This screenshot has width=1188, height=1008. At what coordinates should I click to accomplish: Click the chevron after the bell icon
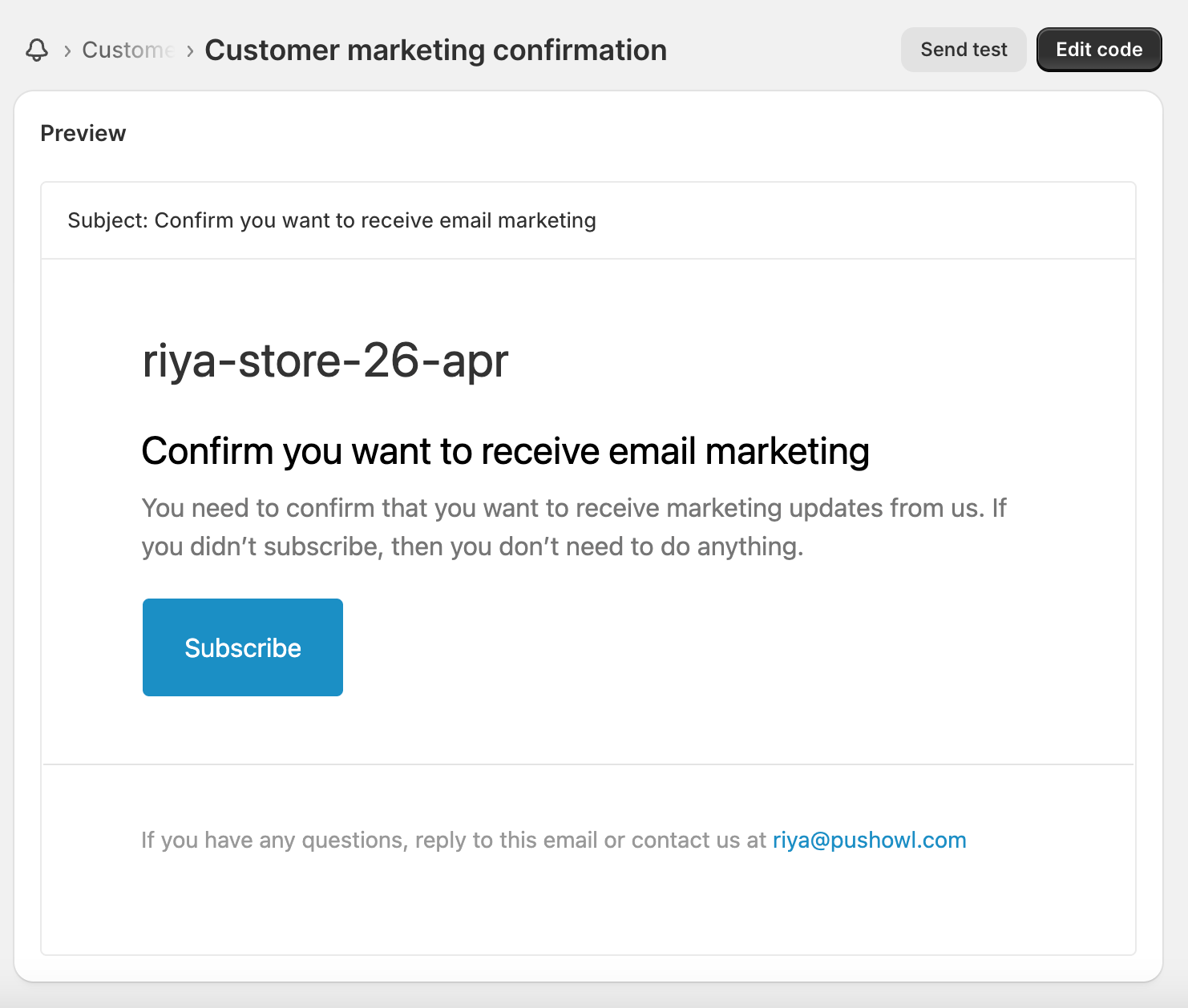tap(67, 50)
